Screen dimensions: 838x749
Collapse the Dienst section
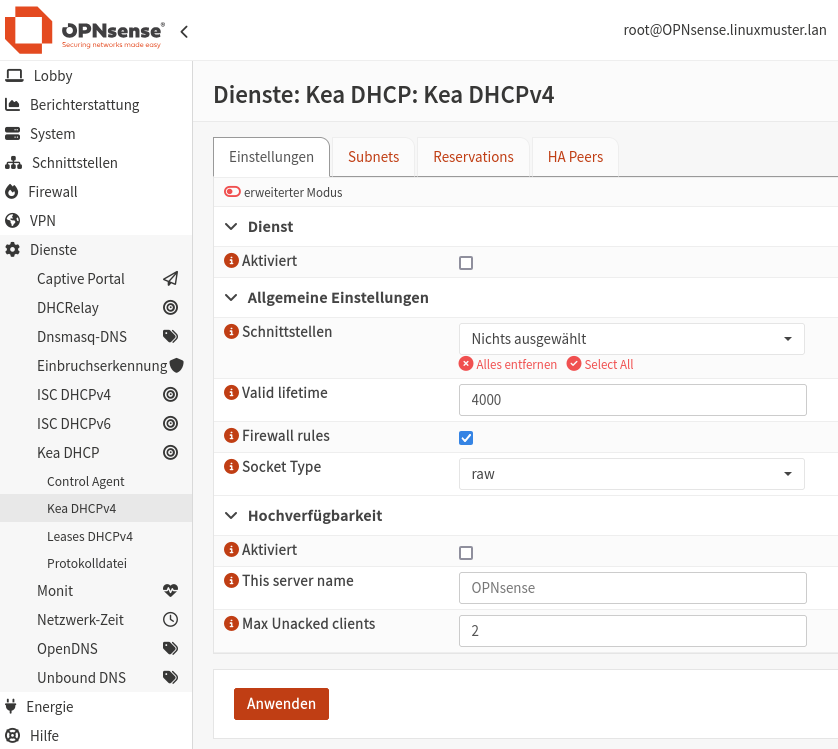pyautogui.click(x=231, y=227)
